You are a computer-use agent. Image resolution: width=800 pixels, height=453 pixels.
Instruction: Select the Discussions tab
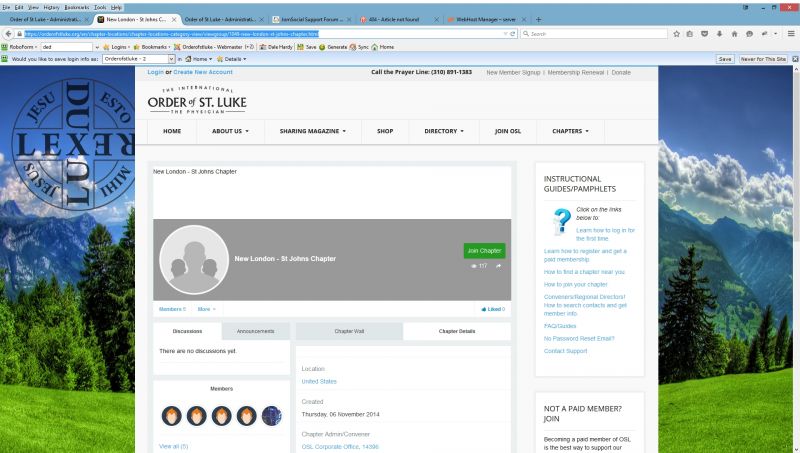coord(187,332)
